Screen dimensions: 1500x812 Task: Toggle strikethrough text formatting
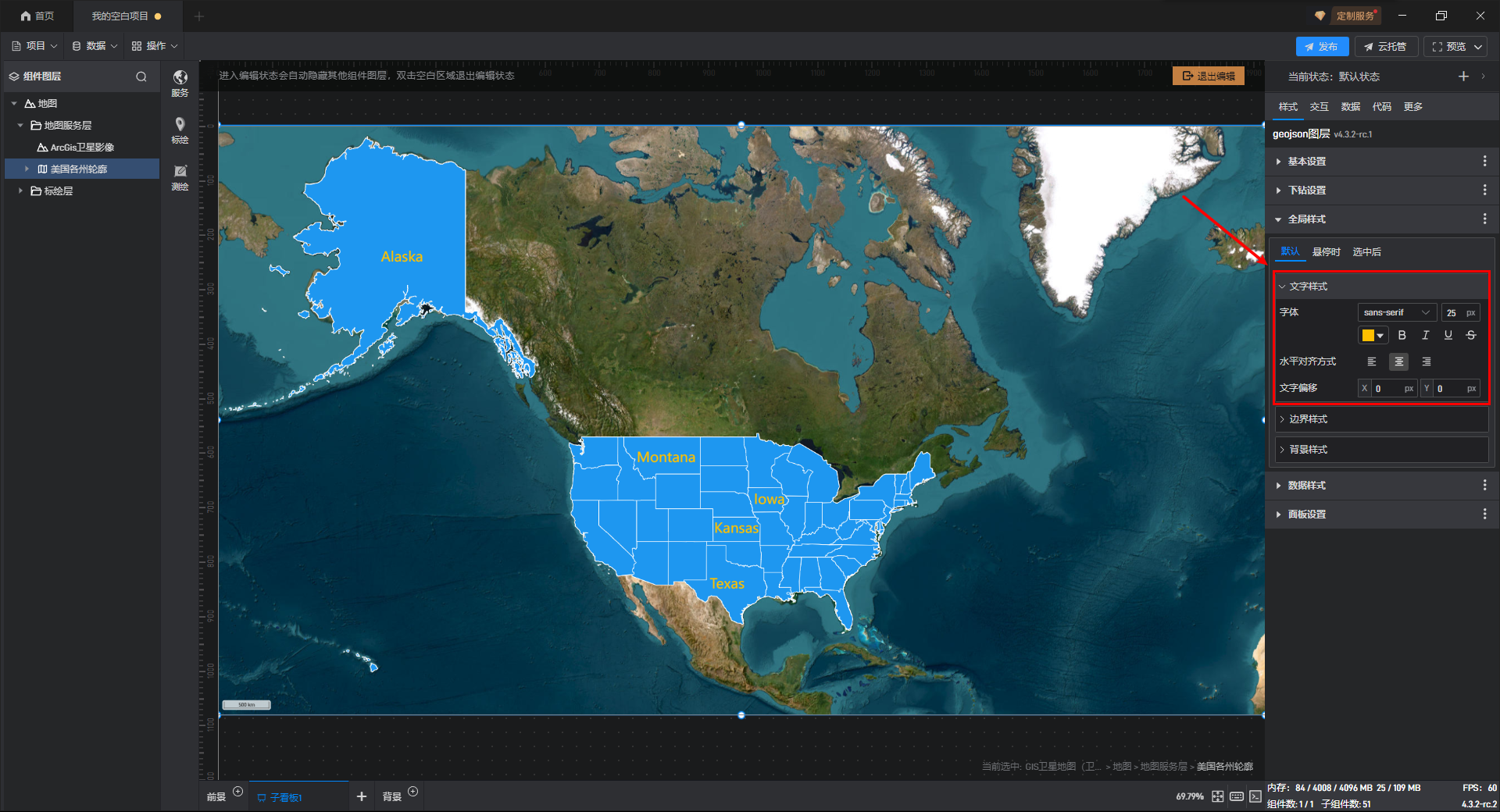click(x=1471, y=335)
